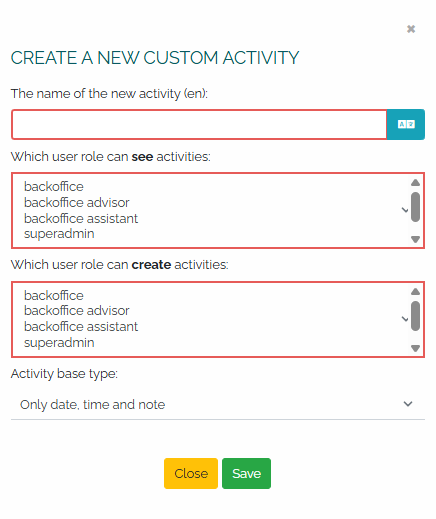Click the yellow Close button
The width and height of the screenshot is (436, 519).
click(x=191, y=473)
